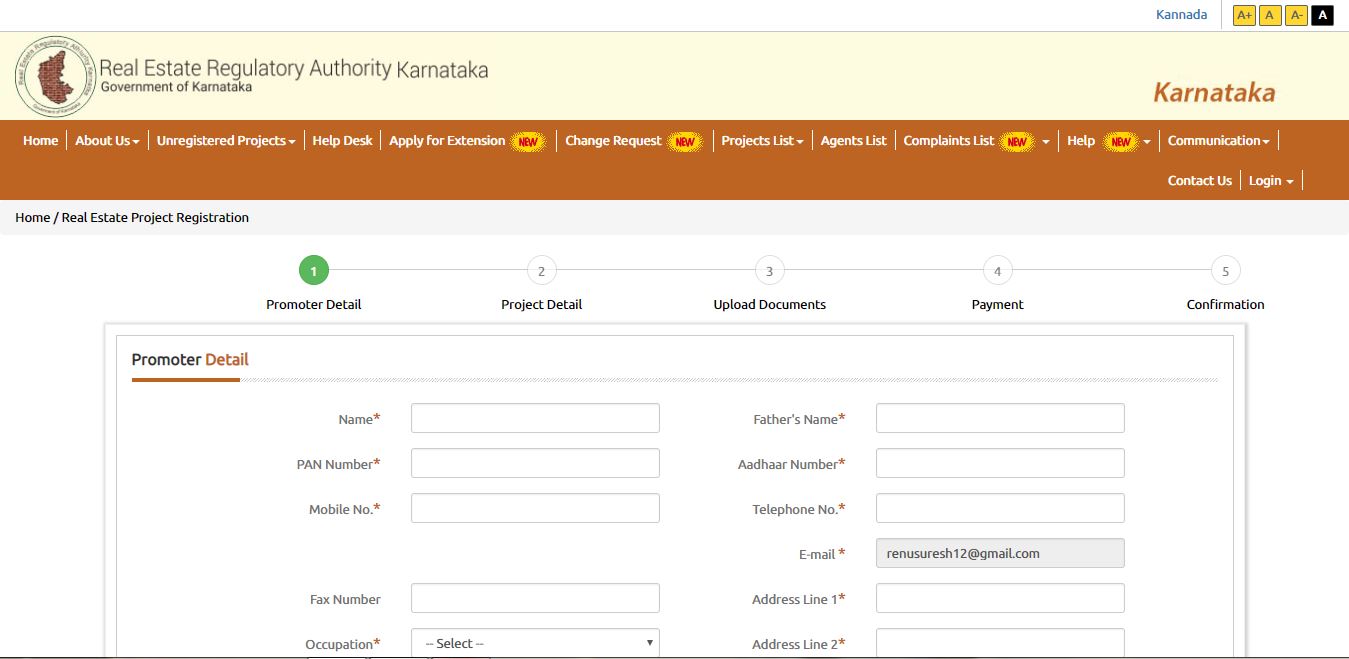Click inside the Name input field
Screen dimensions: 1349x659
(x=534, y=417)
